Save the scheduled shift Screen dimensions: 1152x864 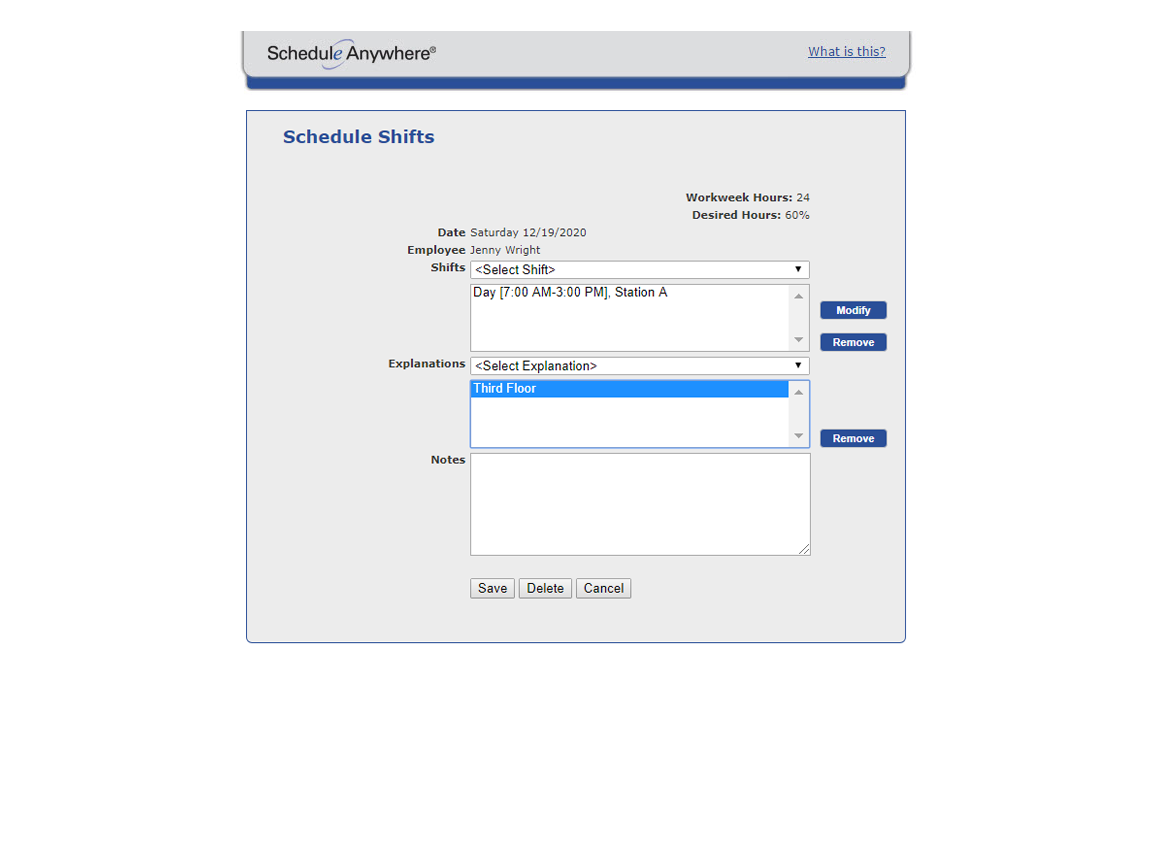(x=492, y=588)
